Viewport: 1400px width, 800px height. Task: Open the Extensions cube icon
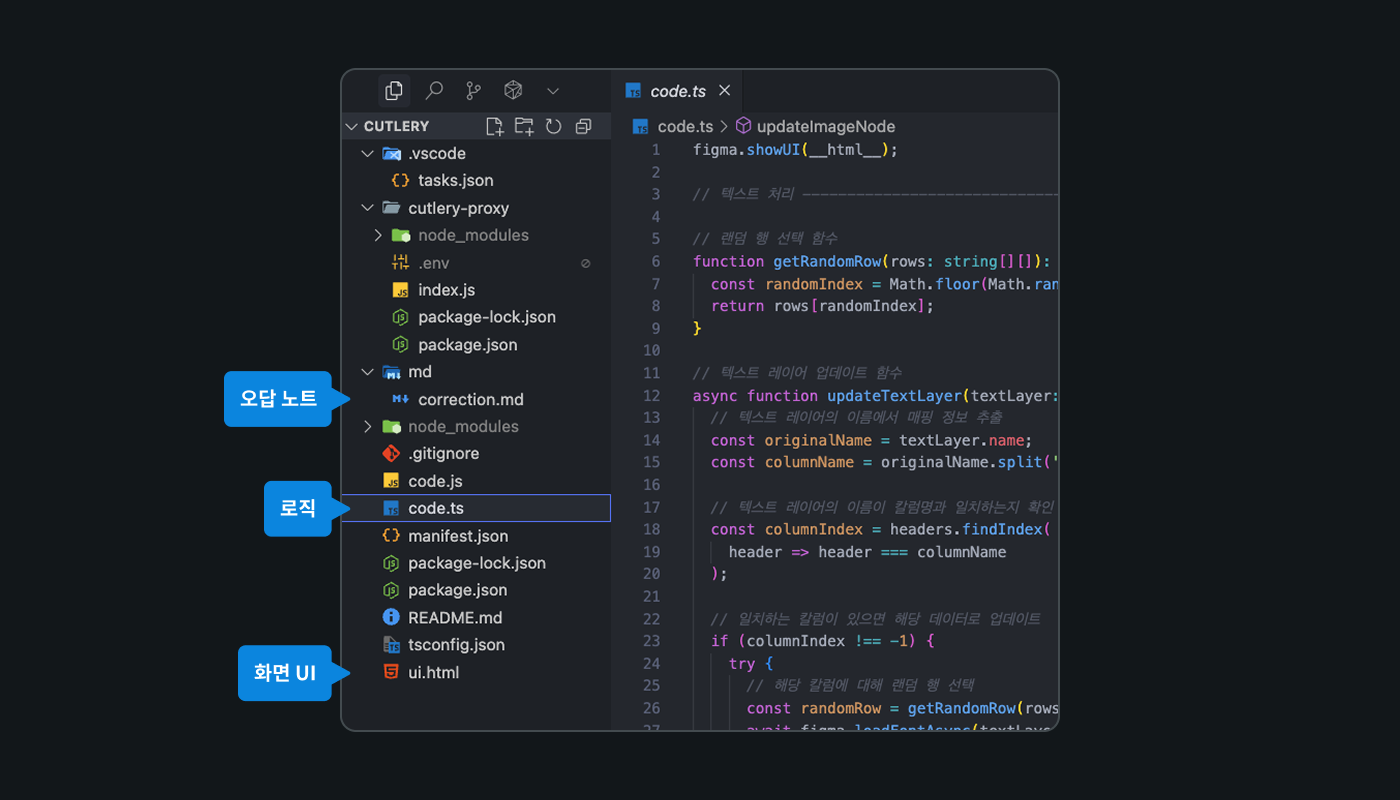[x=513, y=91]
